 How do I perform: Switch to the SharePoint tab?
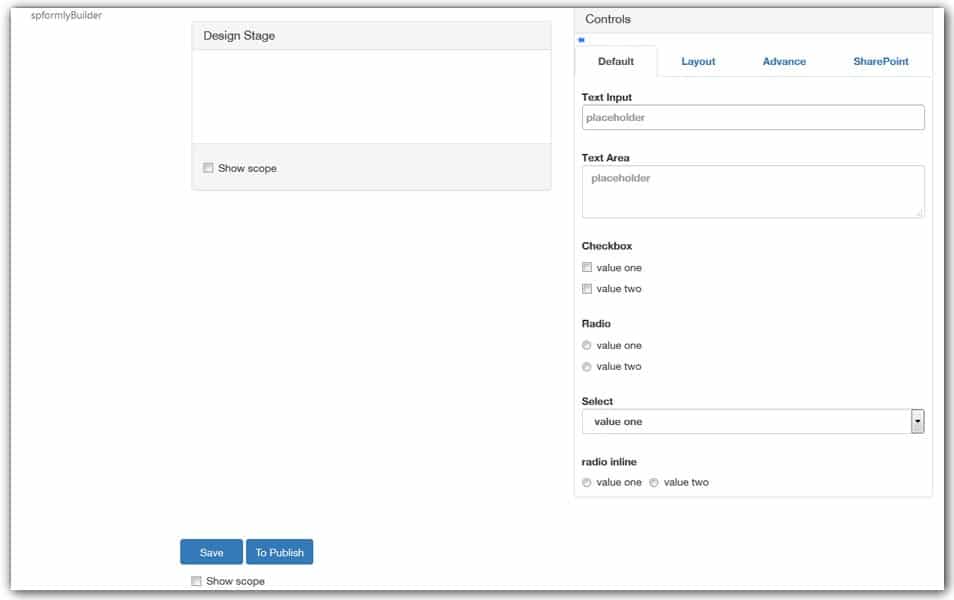pos(878,61)
